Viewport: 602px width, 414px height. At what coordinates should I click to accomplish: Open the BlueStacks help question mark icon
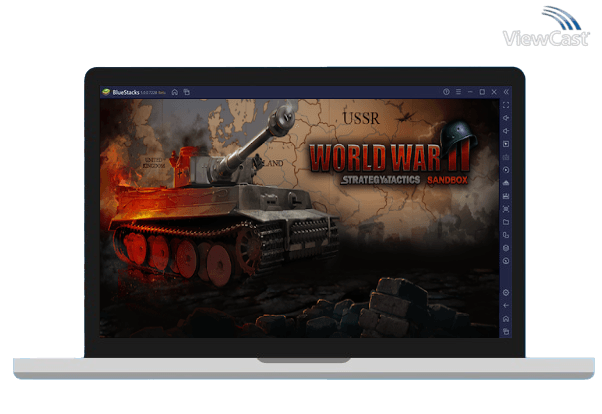tap(446, 92)
